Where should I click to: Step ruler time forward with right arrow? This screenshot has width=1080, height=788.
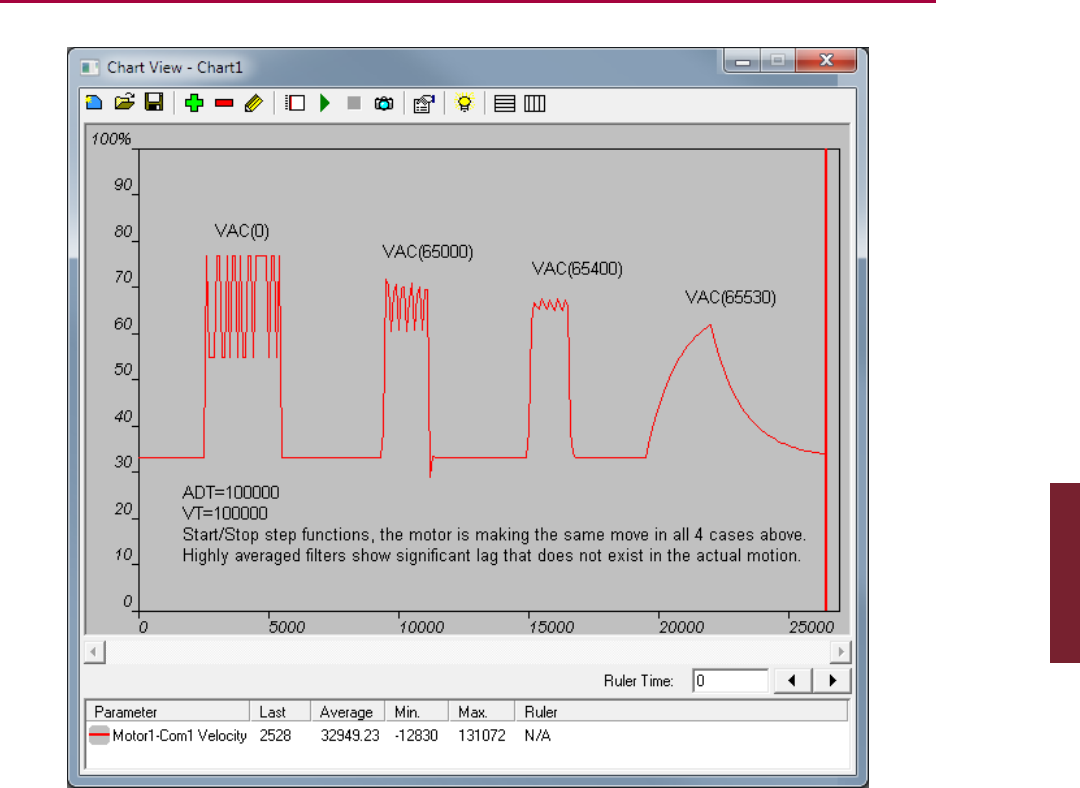point(832,681)
